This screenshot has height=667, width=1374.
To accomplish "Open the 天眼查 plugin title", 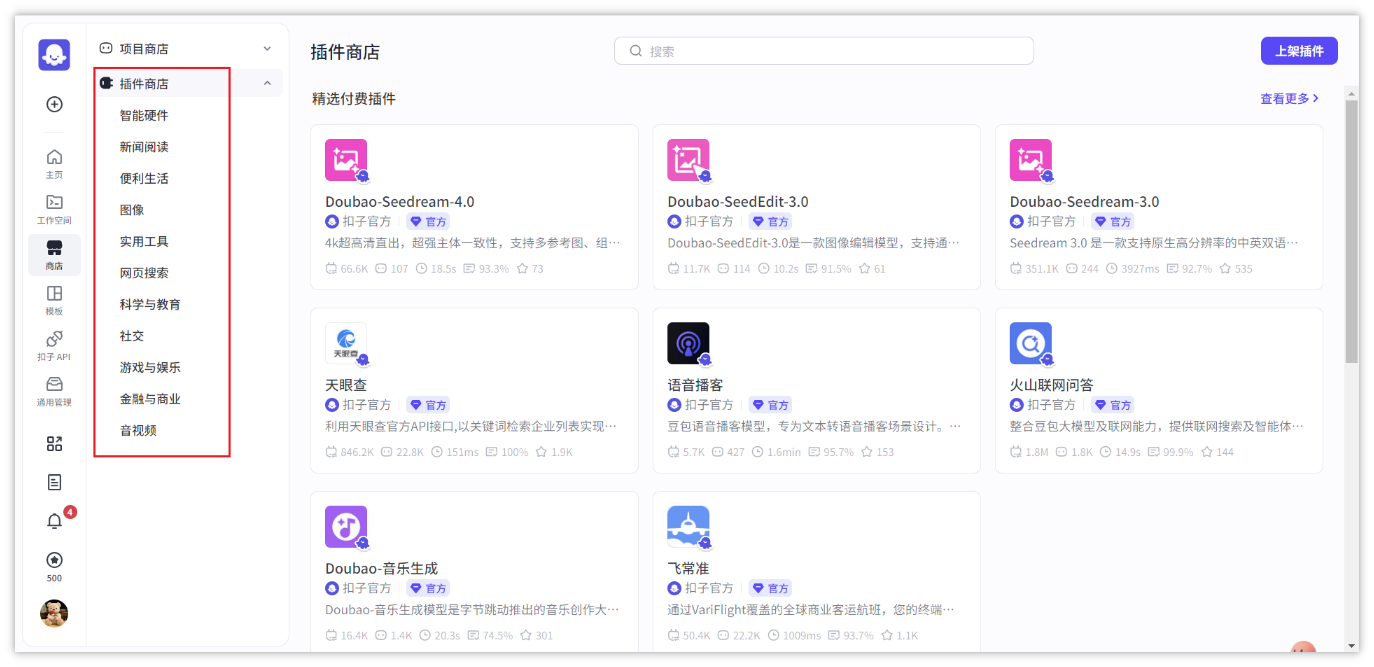I will tap(346, 385).
